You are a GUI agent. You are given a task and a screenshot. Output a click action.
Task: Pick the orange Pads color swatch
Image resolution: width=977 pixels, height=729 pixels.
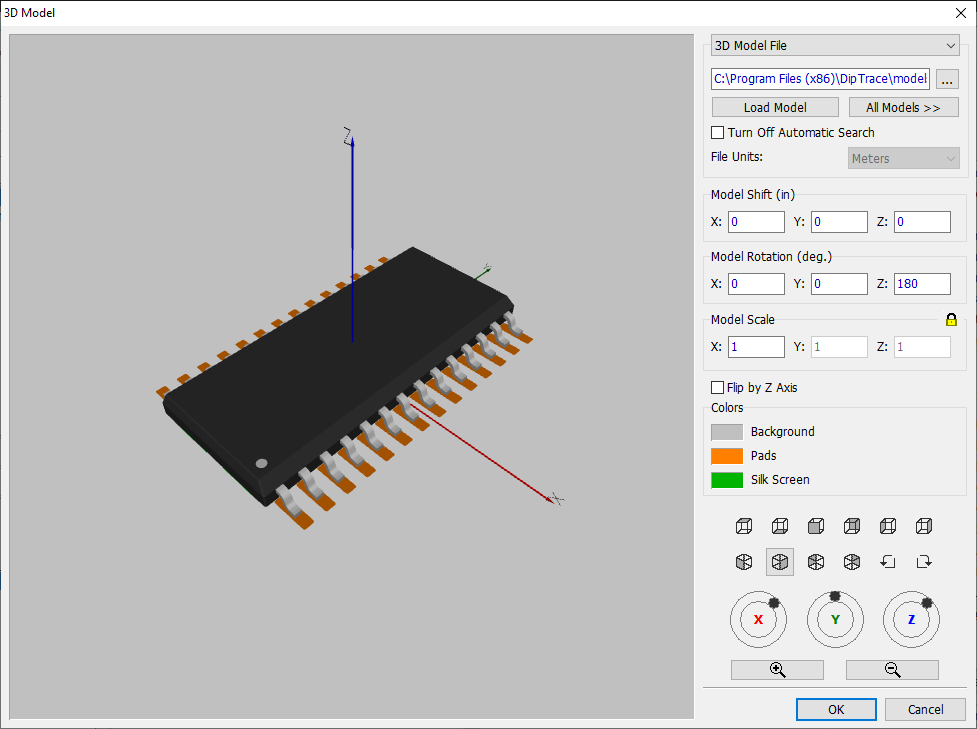[727, 456]
